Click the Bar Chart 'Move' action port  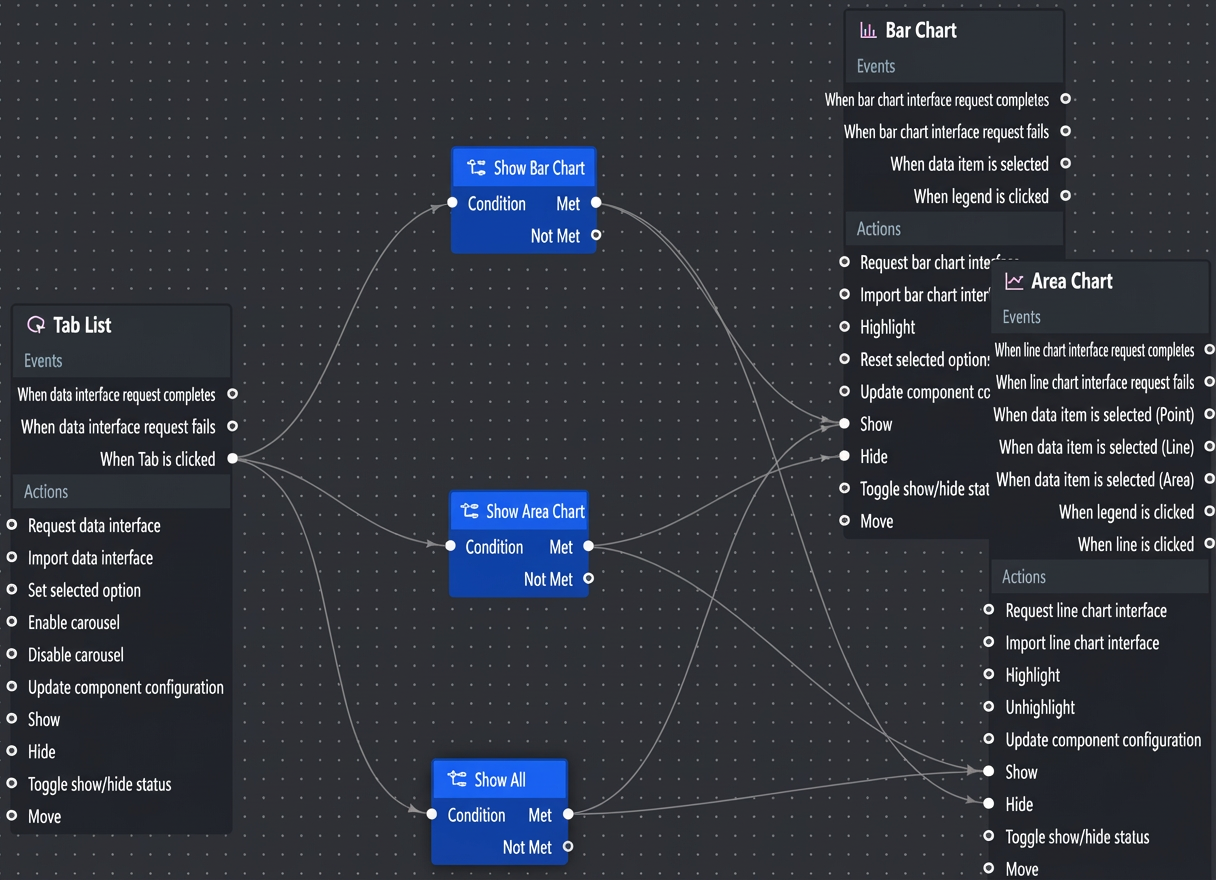pyautogui.click(x=845, y=521)
